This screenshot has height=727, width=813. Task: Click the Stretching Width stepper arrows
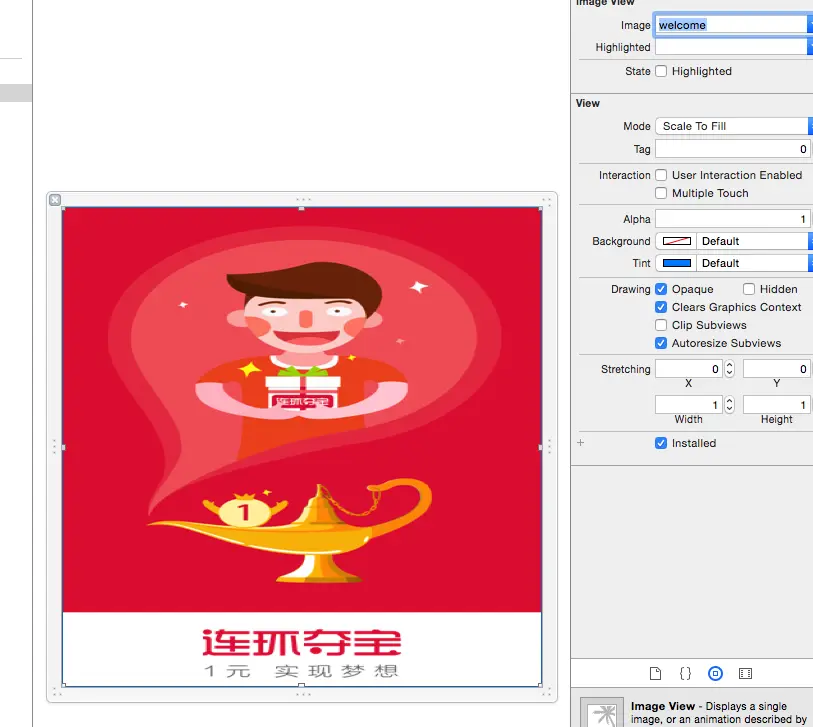pos(730,405)
